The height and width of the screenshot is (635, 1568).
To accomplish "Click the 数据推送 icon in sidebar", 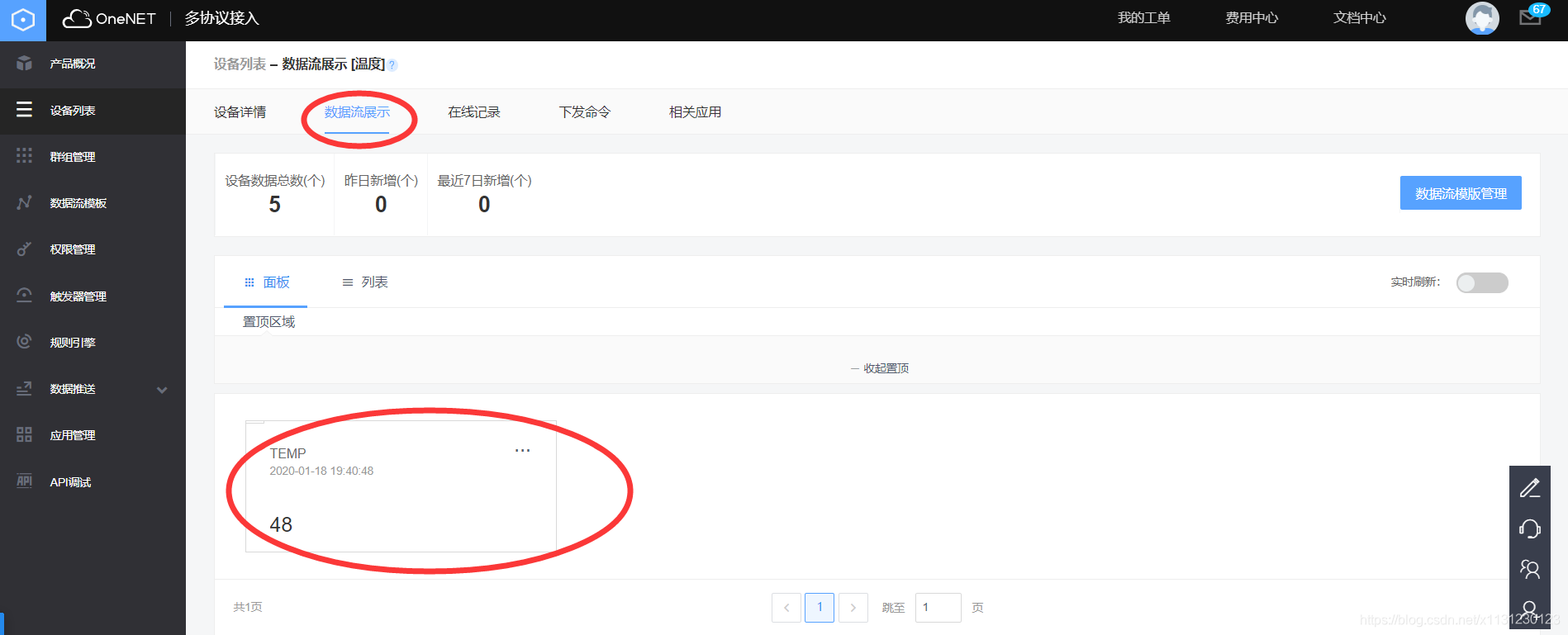I will point(25,388).
